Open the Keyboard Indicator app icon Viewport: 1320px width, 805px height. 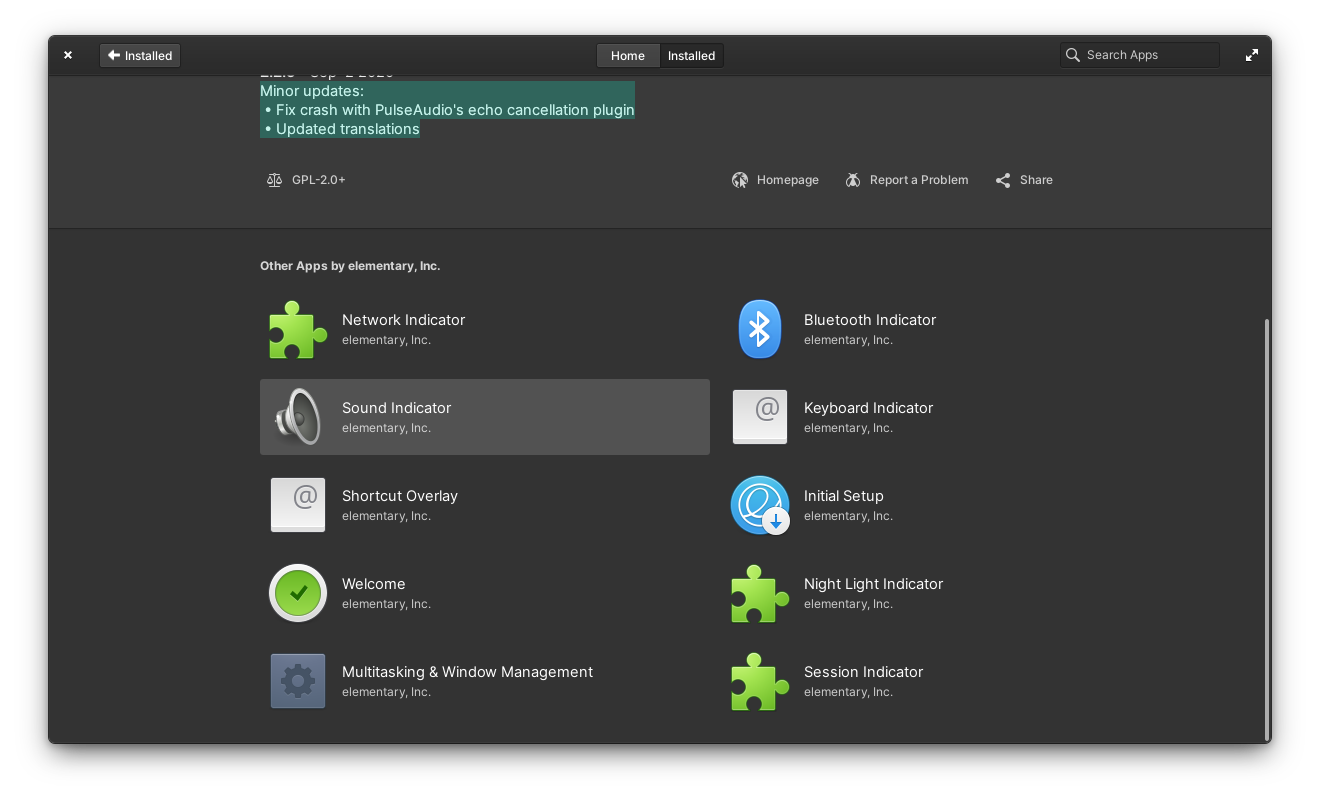pyautogui.click(x=759, y=417)
